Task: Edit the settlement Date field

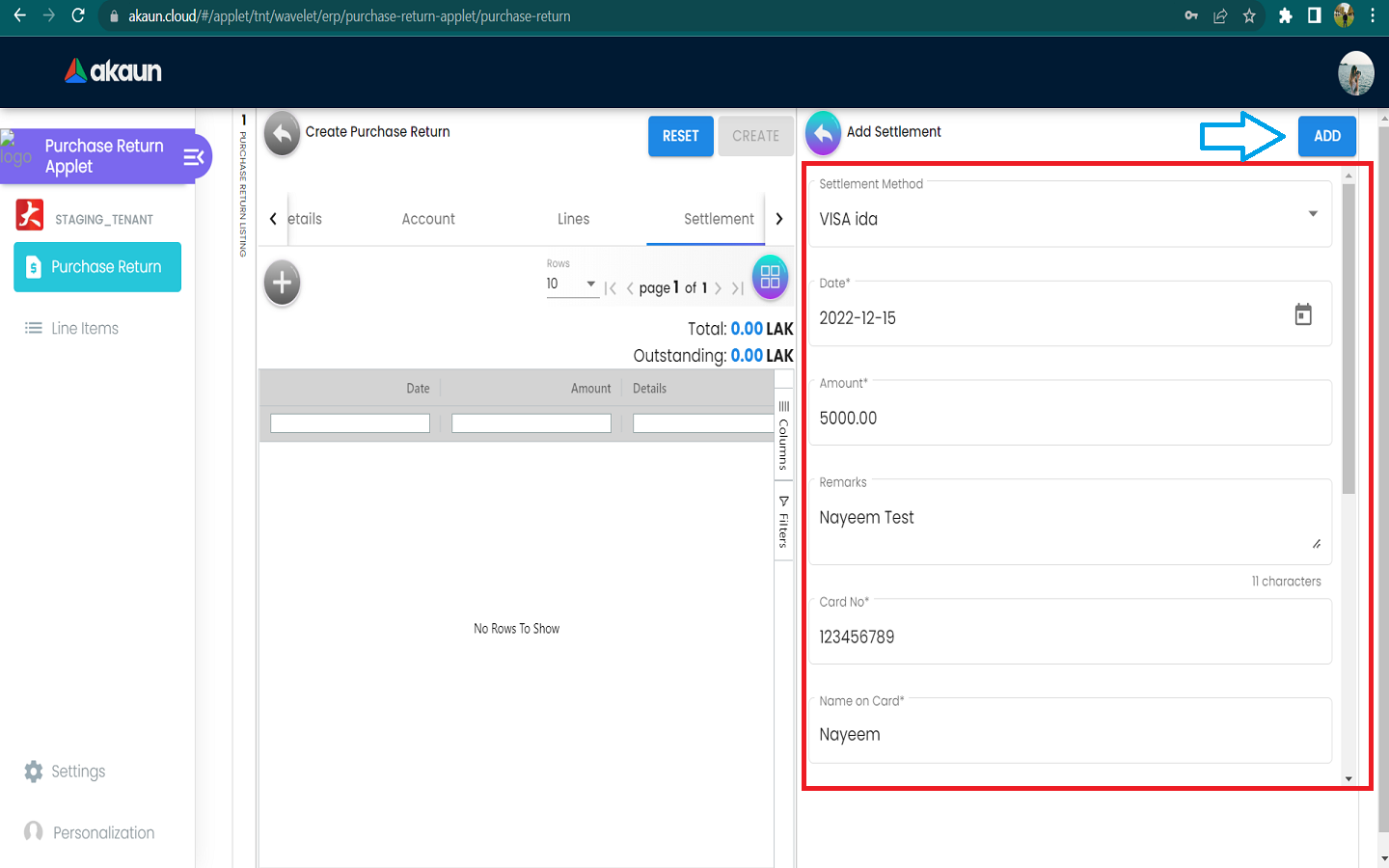Action: point(1071,313)
